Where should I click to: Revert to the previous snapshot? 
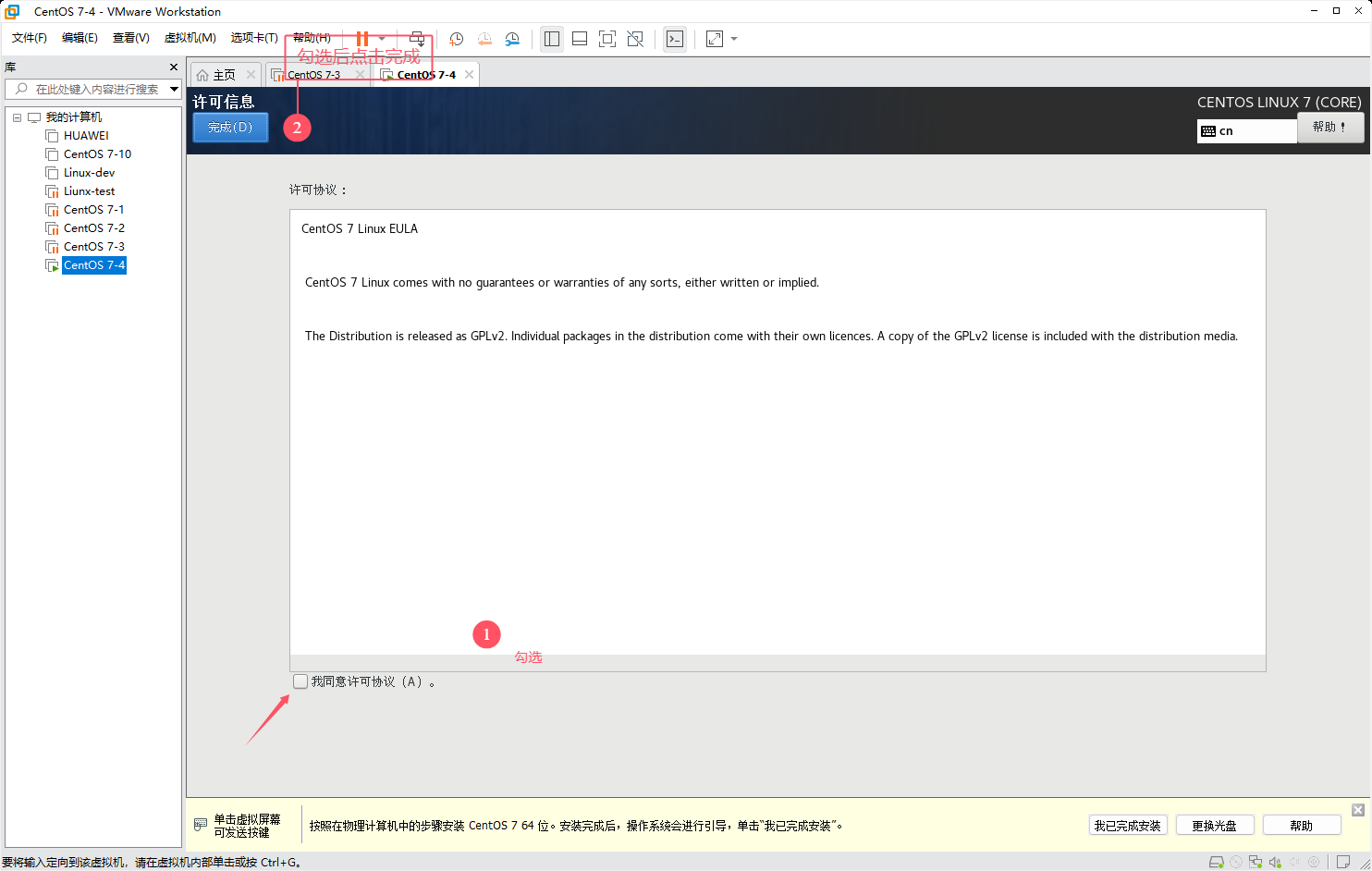484,39
